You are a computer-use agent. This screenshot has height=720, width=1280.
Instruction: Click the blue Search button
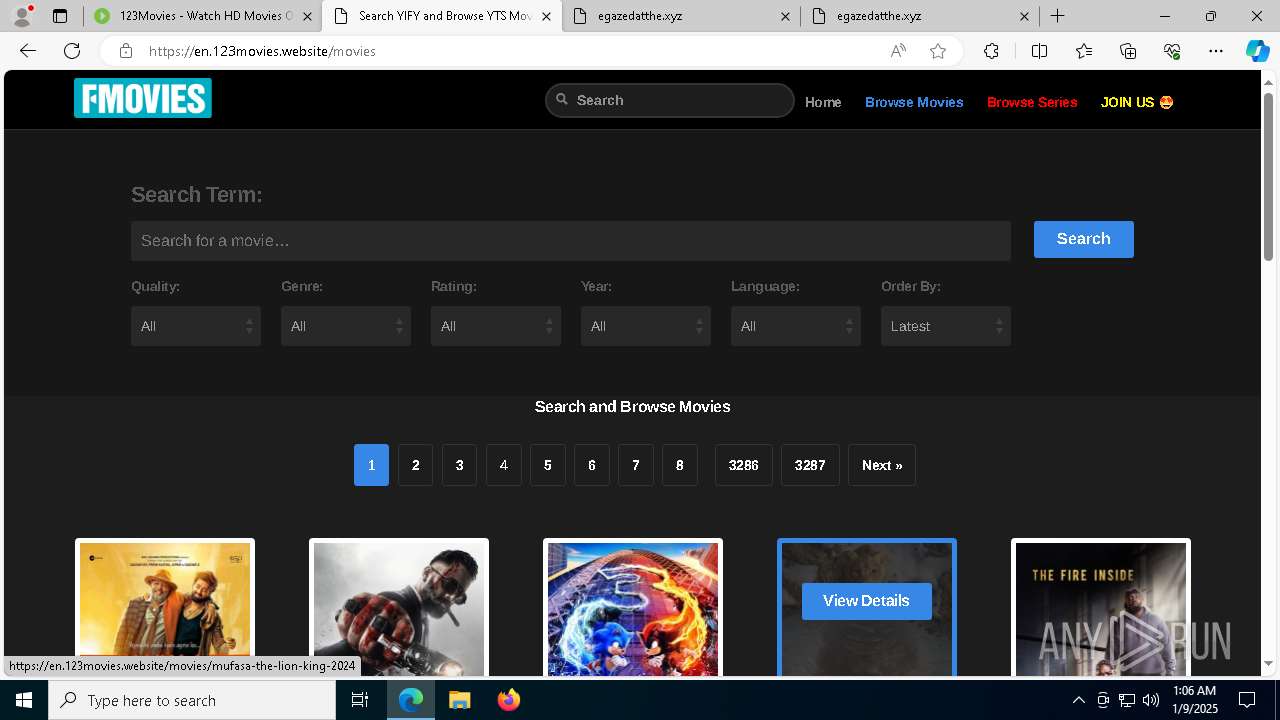click(x=1084, y=239)
